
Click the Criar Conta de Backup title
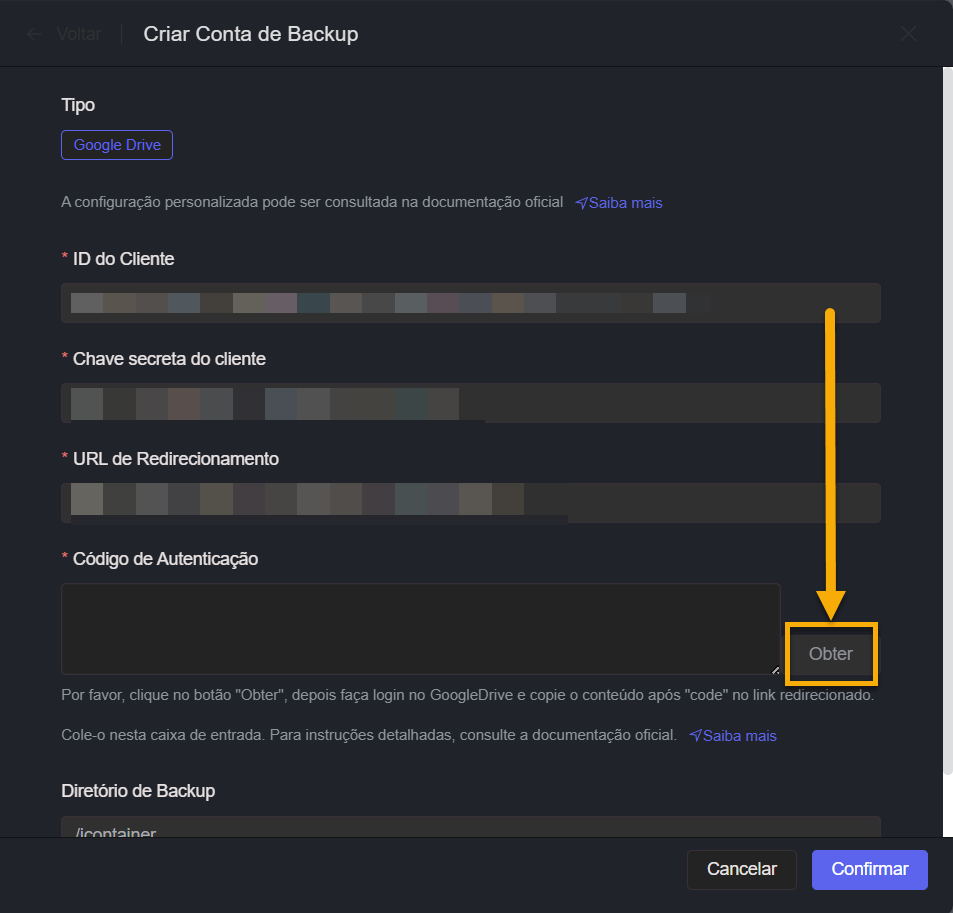coord(250,34)
